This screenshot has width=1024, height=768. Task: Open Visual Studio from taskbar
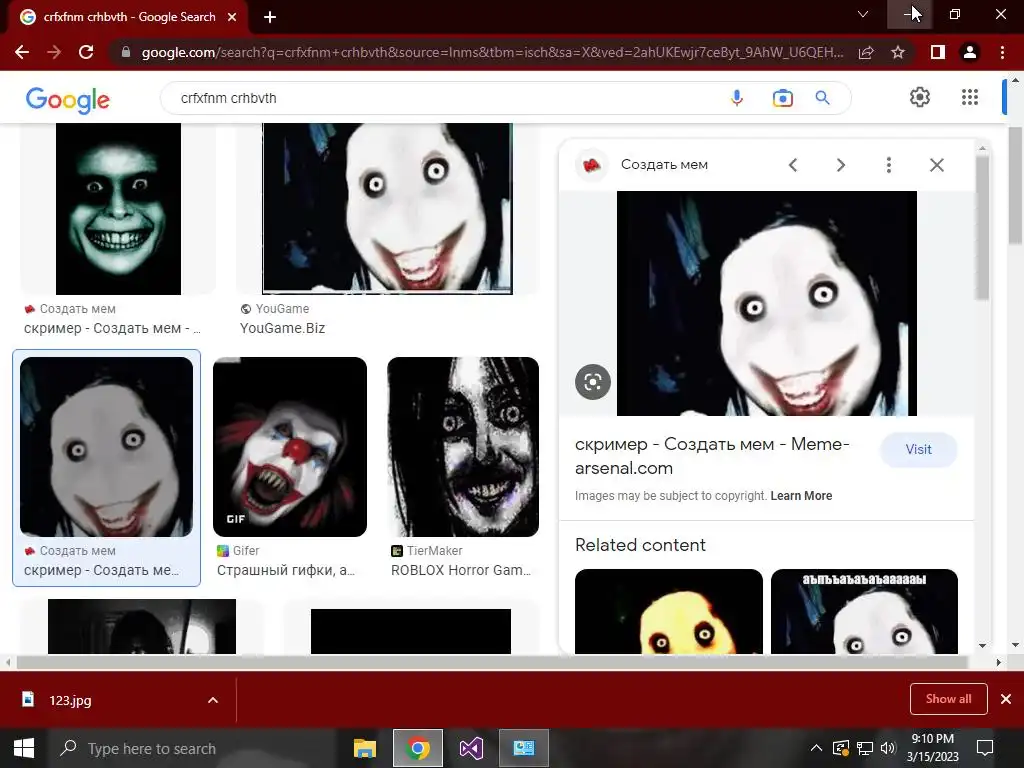pyautogui.click(x=471, y=748)
